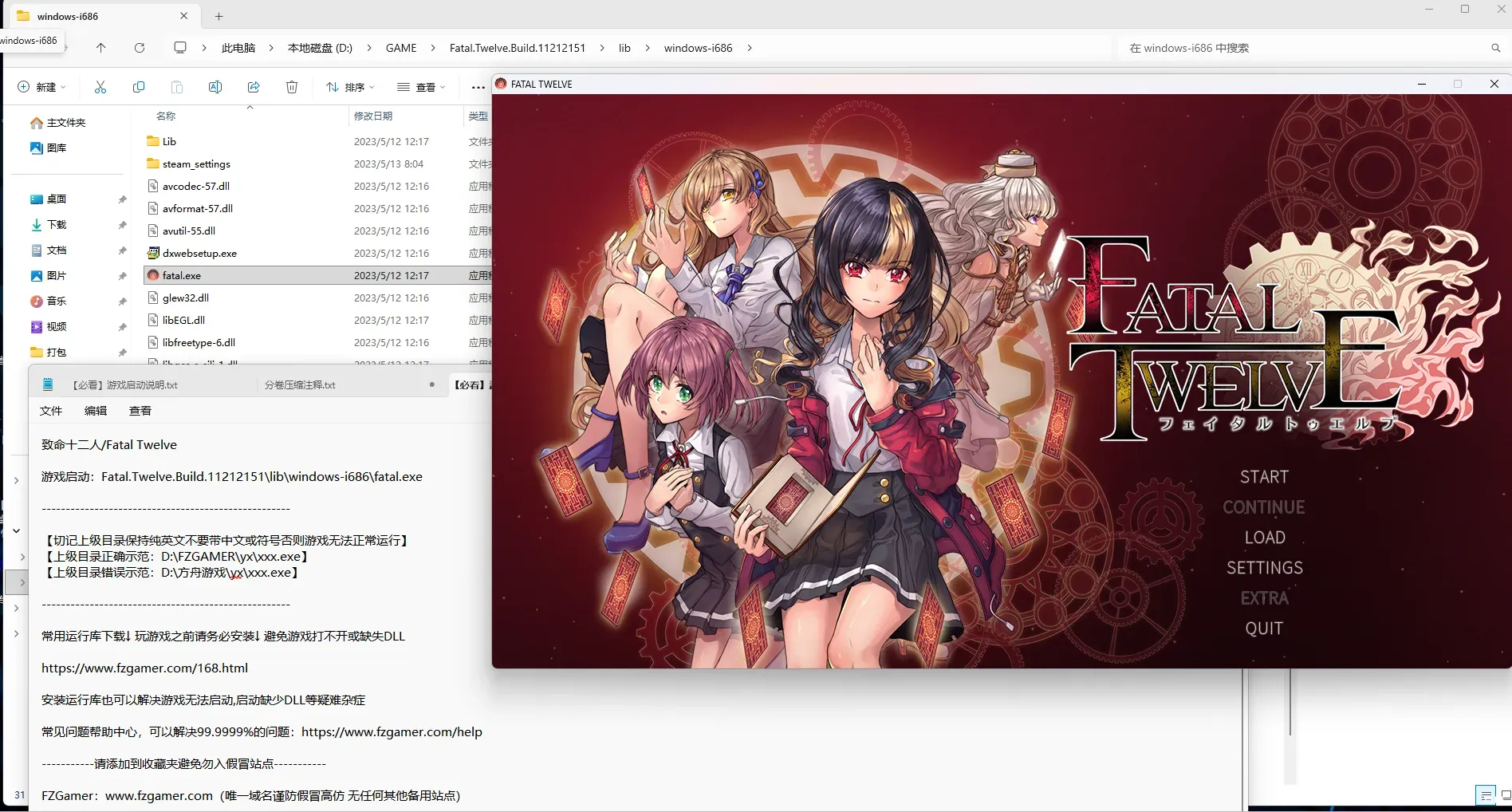Image resolution: width=1512 pixels, height=812 pixels.
Task: Click the Rename icon in Explorer toolbar
Action: click(x=215, y=87)
